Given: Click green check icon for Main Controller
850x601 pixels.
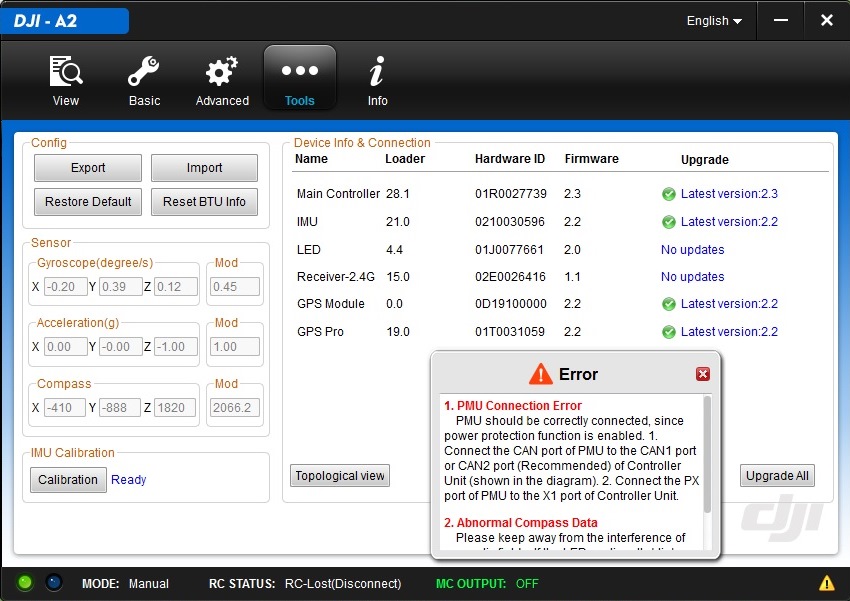Looking at the screenshot, I should tap(668, 194).
